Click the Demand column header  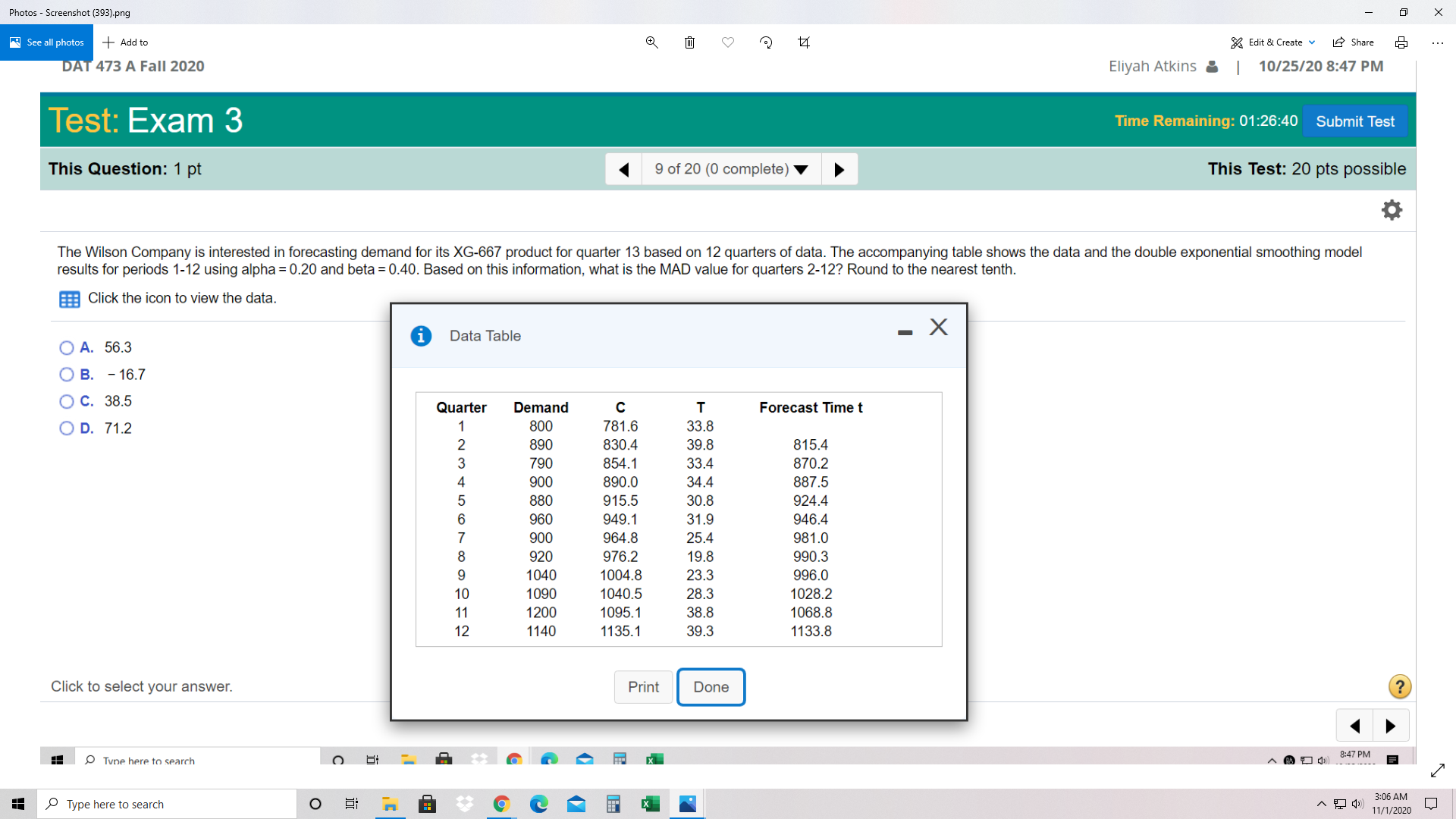point(541,408)
